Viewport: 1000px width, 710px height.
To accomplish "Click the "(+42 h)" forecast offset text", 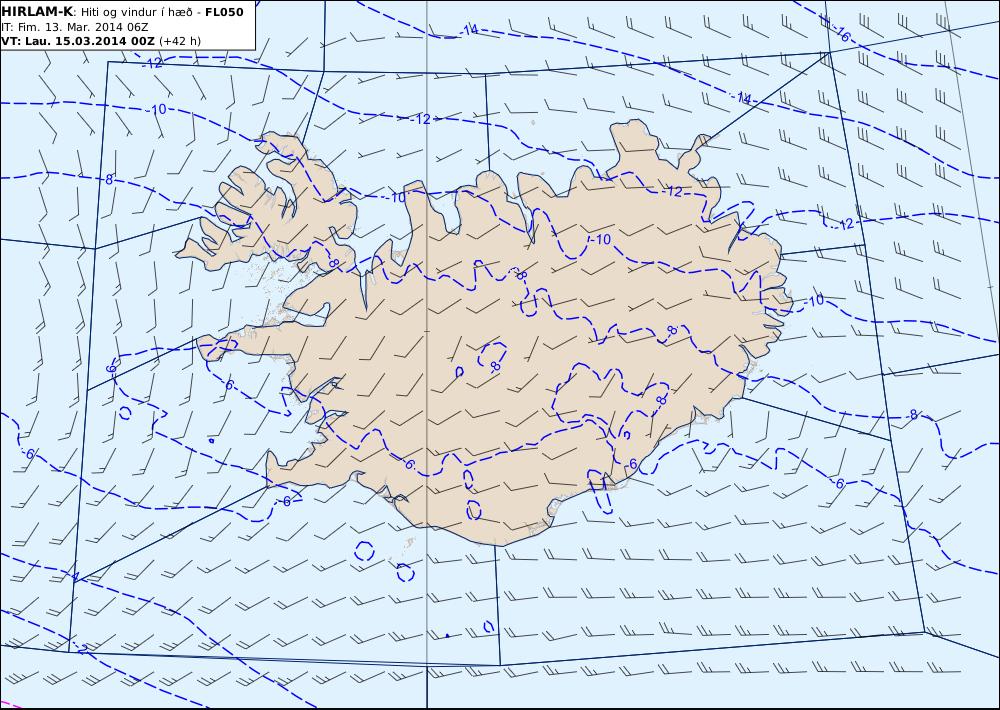I will [180, 41].
